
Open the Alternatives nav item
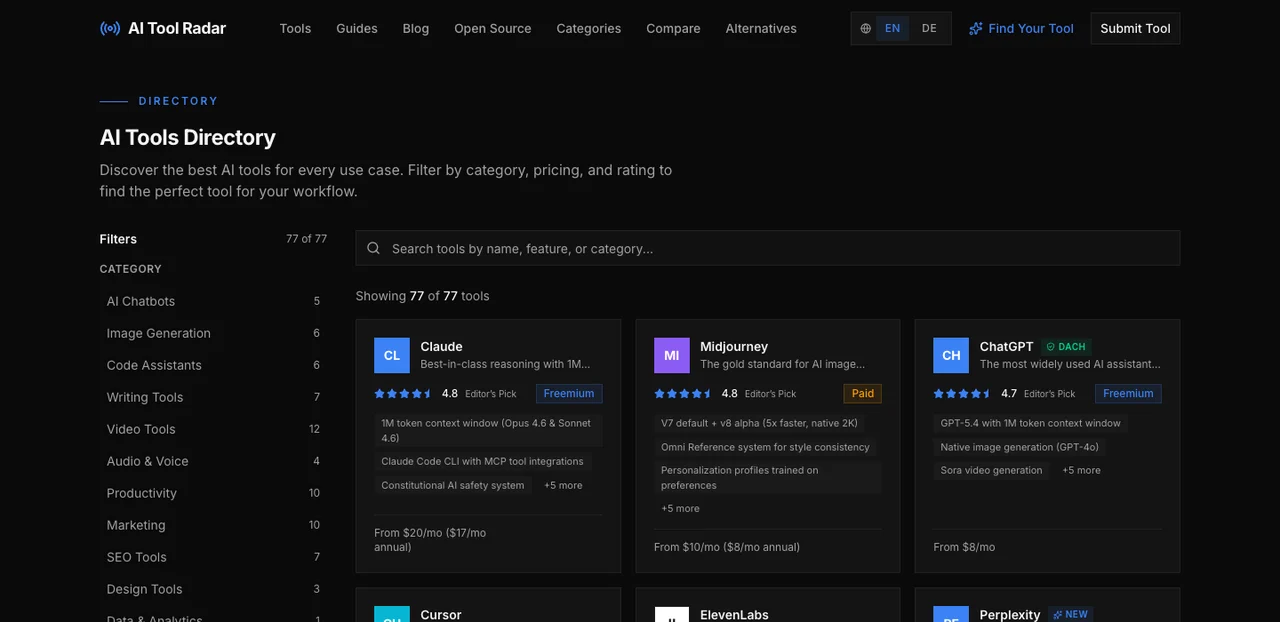pos(761,28)
